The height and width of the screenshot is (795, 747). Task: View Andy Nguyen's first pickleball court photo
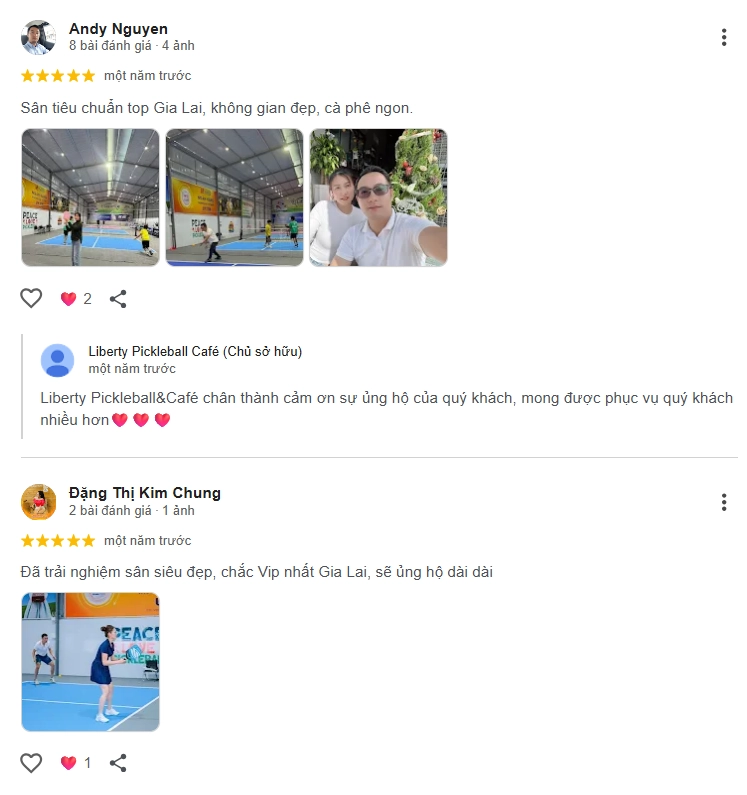90,197
